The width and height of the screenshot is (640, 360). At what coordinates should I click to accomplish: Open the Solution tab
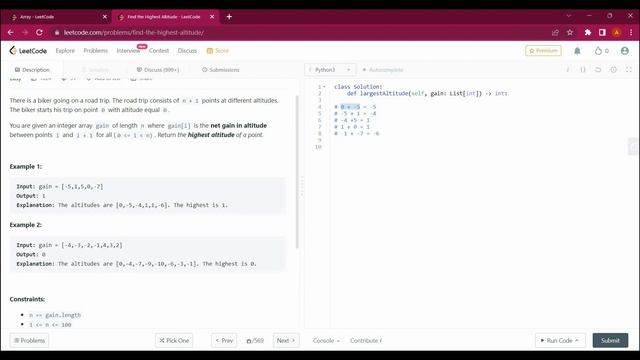coord(96,70)
